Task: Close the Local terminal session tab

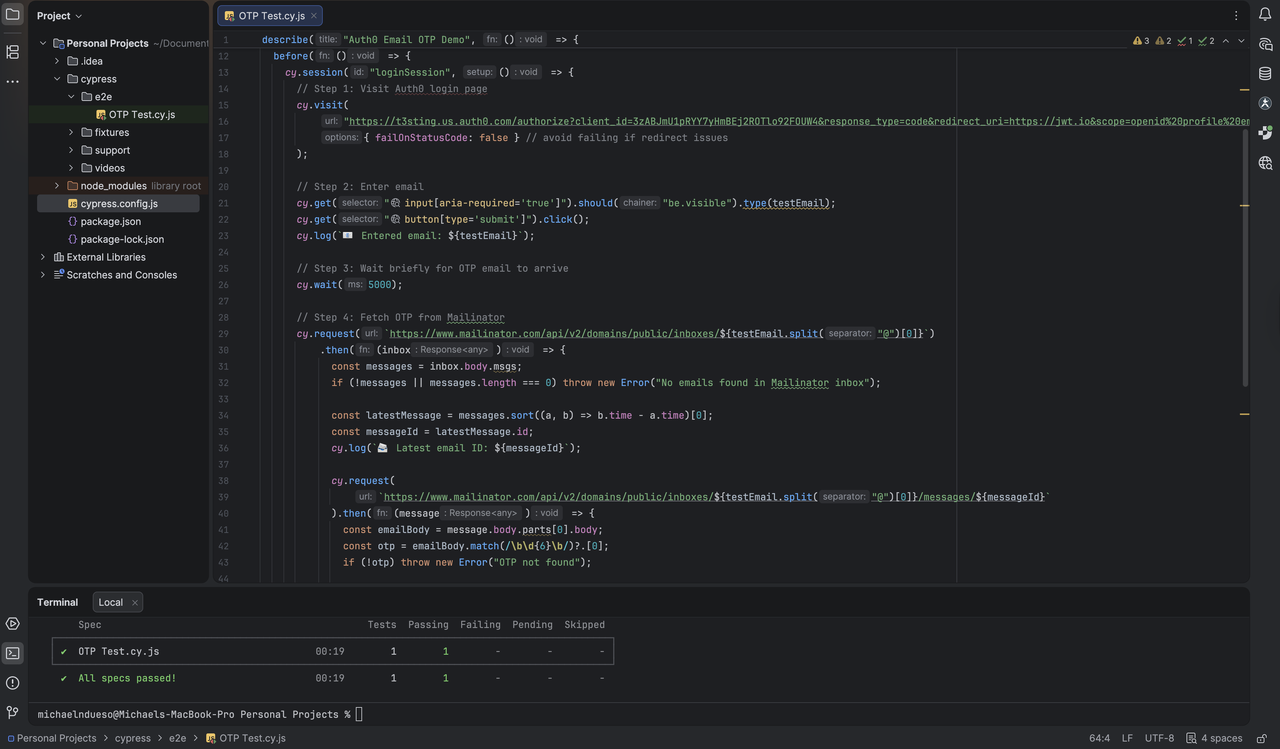Action: pos(135,602)
